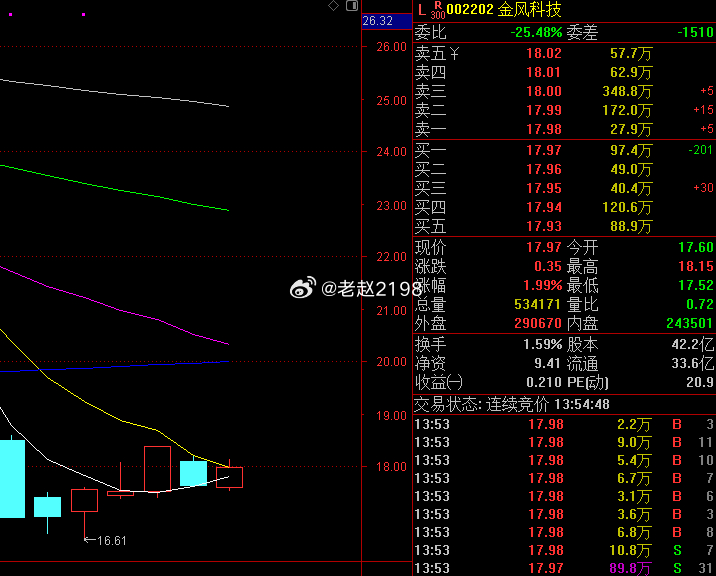Click the 交易状态 连续竞价 status line
The image size is (716, 576).
pos(511,404)
